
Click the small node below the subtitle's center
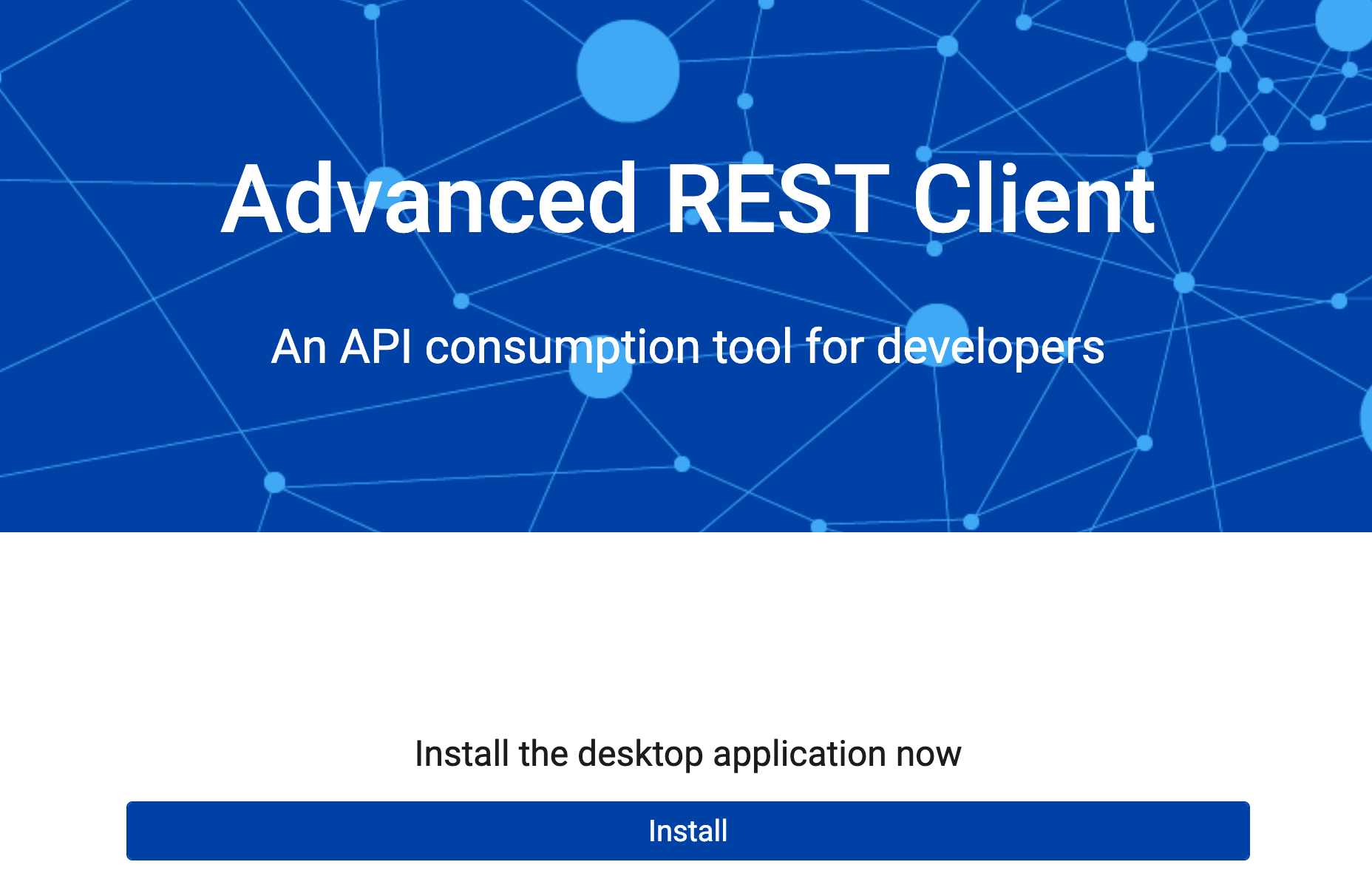coord(682,464)
